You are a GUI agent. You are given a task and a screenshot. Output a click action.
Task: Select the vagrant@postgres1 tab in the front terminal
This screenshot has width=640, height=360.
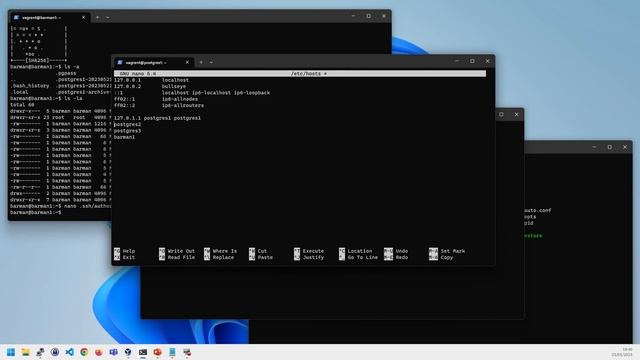pos(153,62)
